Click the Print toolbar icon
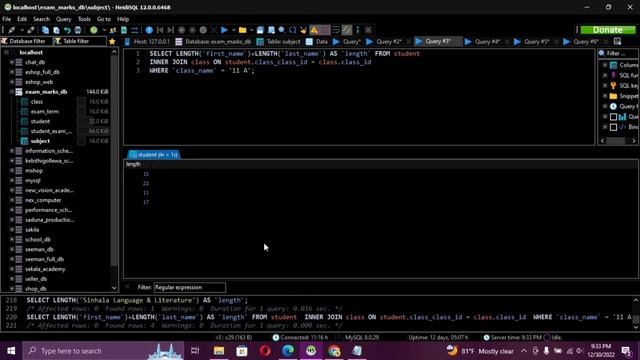Image resolution: width=640 pixels, height=360 pixels. coord(78,30)
